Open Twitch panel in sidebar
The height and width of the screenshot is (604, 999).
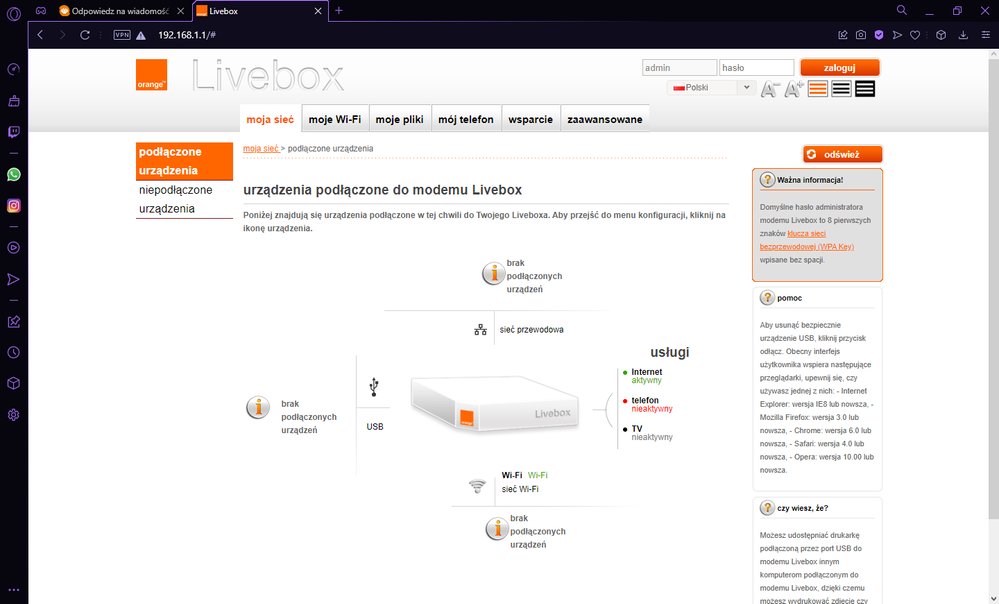(13, 132)
